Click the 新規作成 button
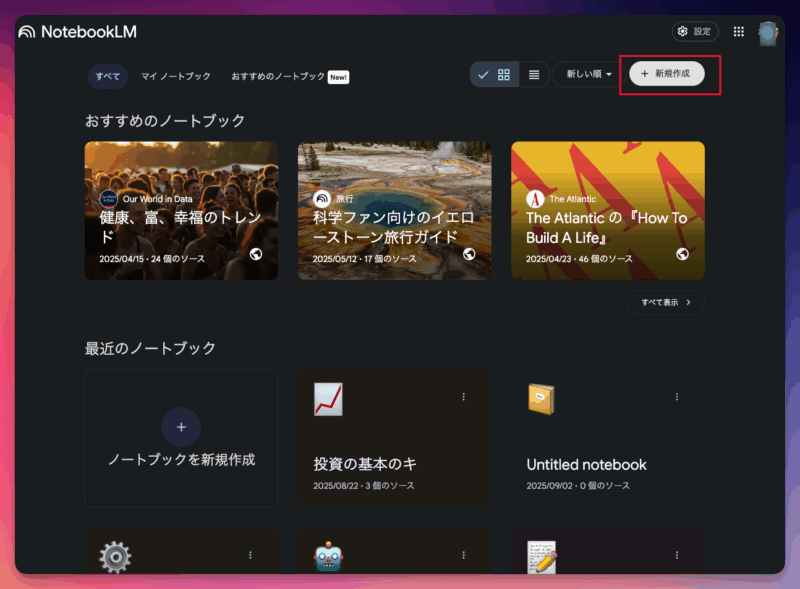This screenshot has height=589, width=800. click(667, 73)
